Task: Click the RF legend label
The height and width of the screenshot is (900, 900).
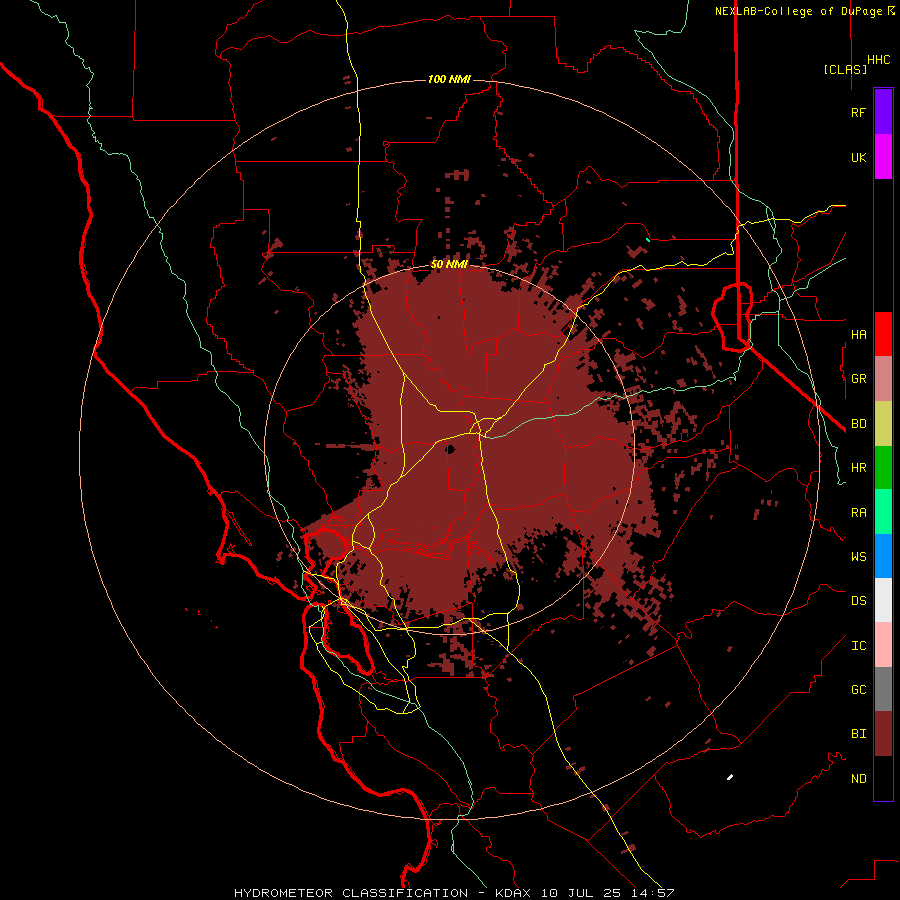Action: pos(858,112)
